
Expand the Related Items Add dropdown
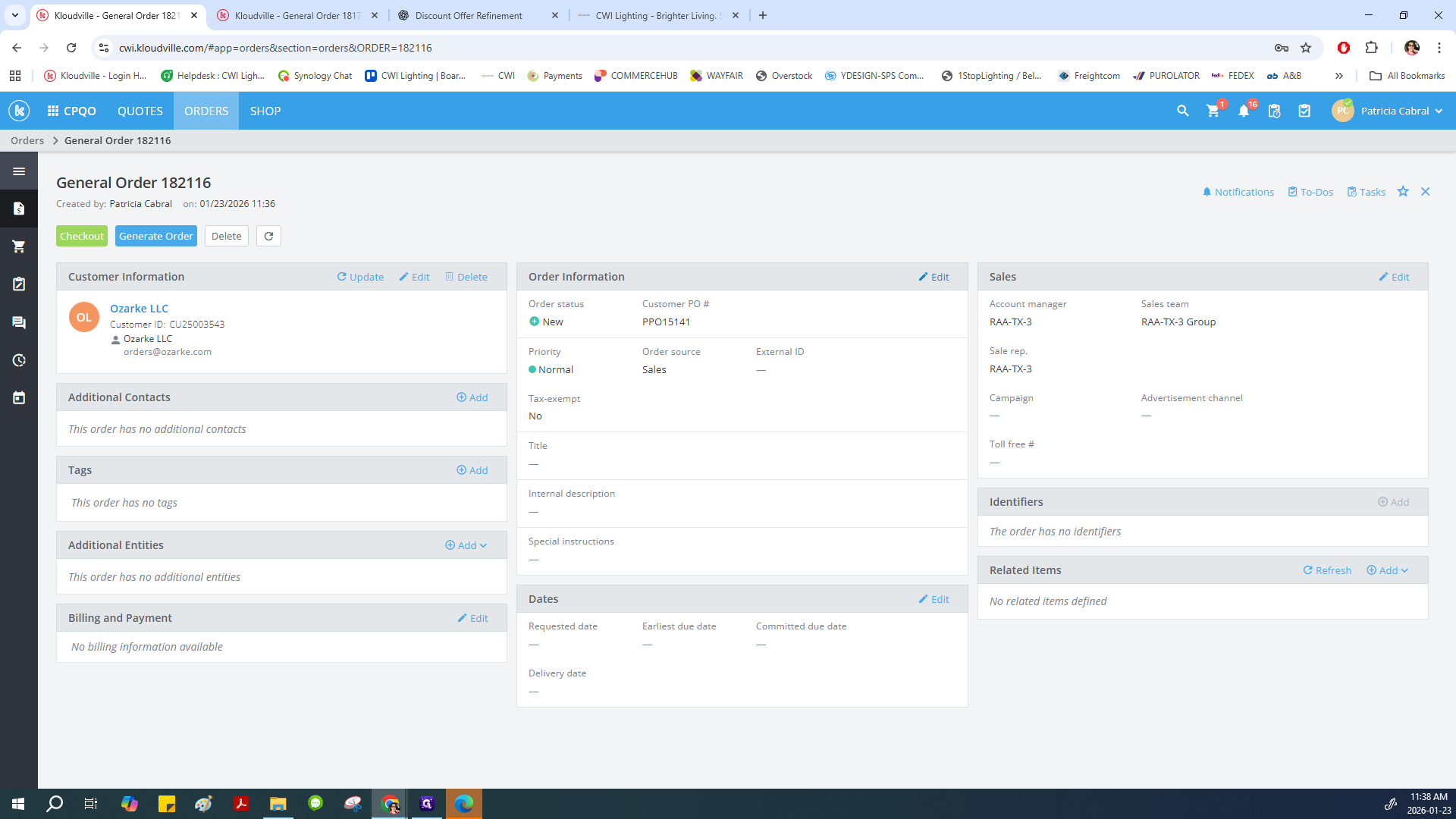1387,570
